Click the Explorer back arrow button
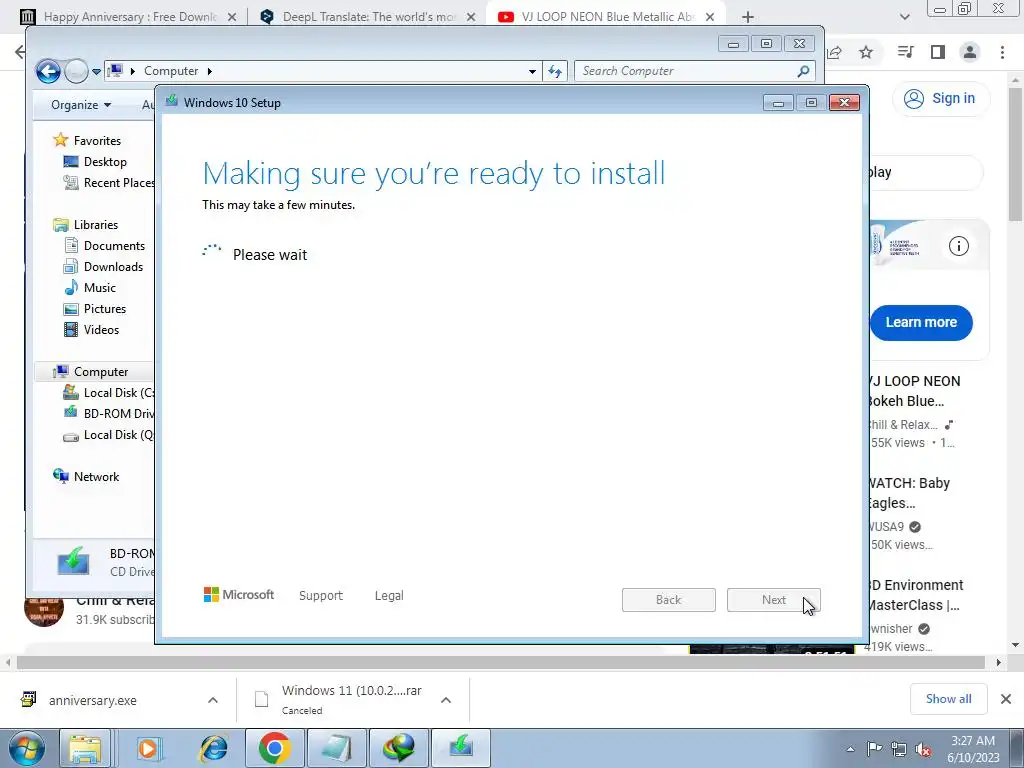The width and height of the screenshot is (1024, 768). point(48,71)
